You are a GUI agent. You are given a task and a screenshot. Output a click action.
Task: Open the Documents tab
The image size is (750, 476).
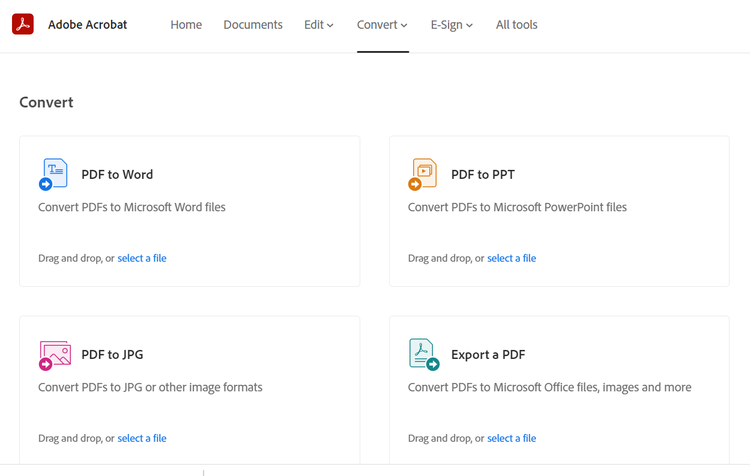pos(253,25)
